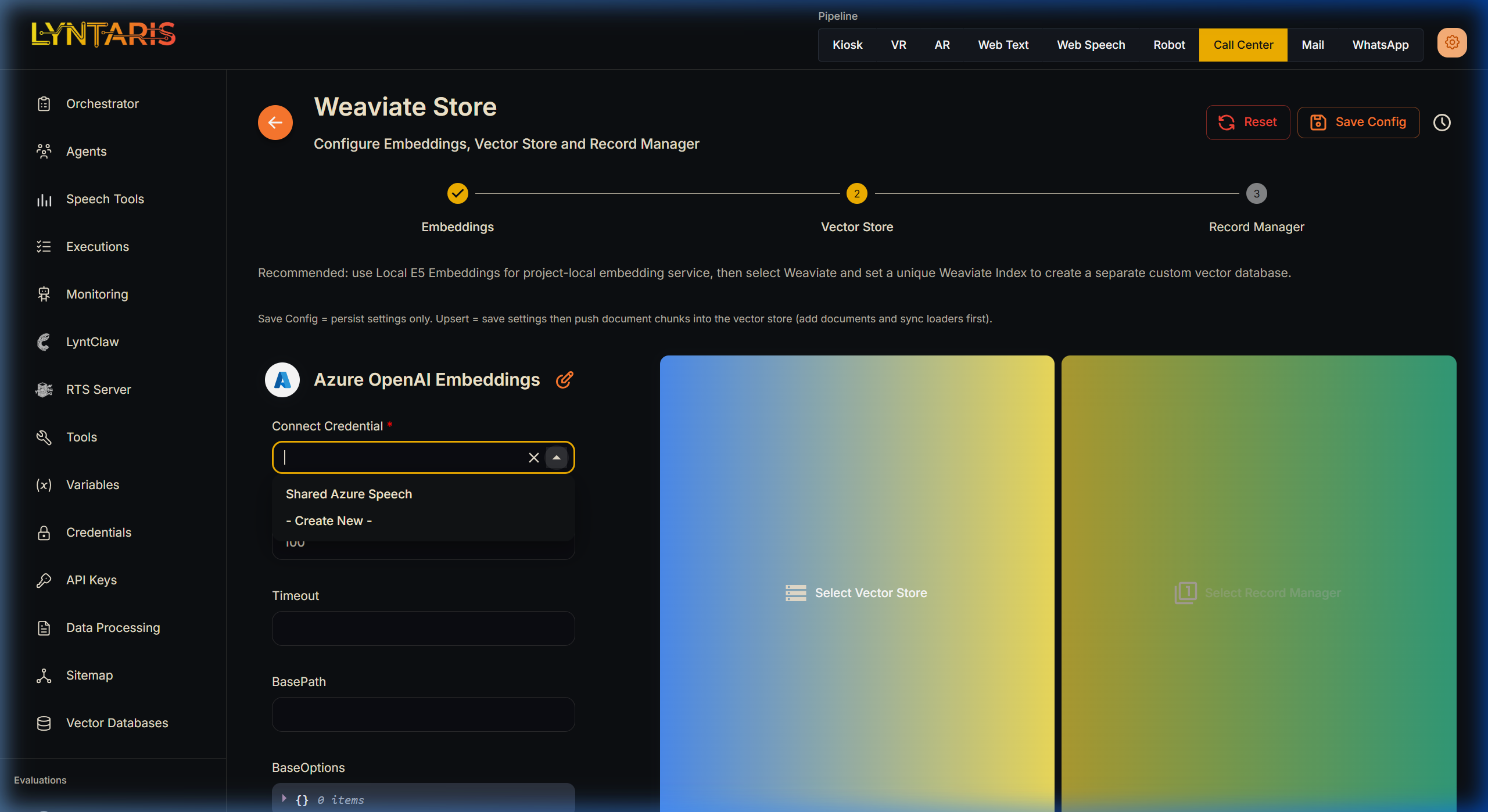Click the Evaluations sidebar section label
Image resolution: width=1488 pixels, height=812 pixels.
[x=40, y=780]
